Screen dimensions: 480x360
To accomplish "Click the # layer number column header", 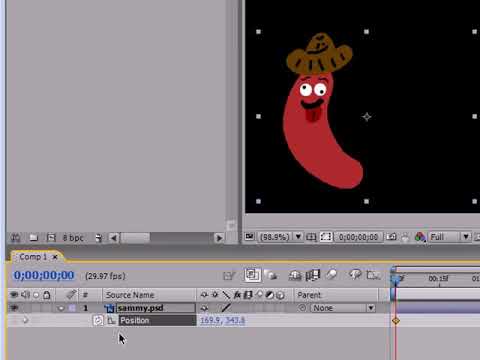I will 85,295.
